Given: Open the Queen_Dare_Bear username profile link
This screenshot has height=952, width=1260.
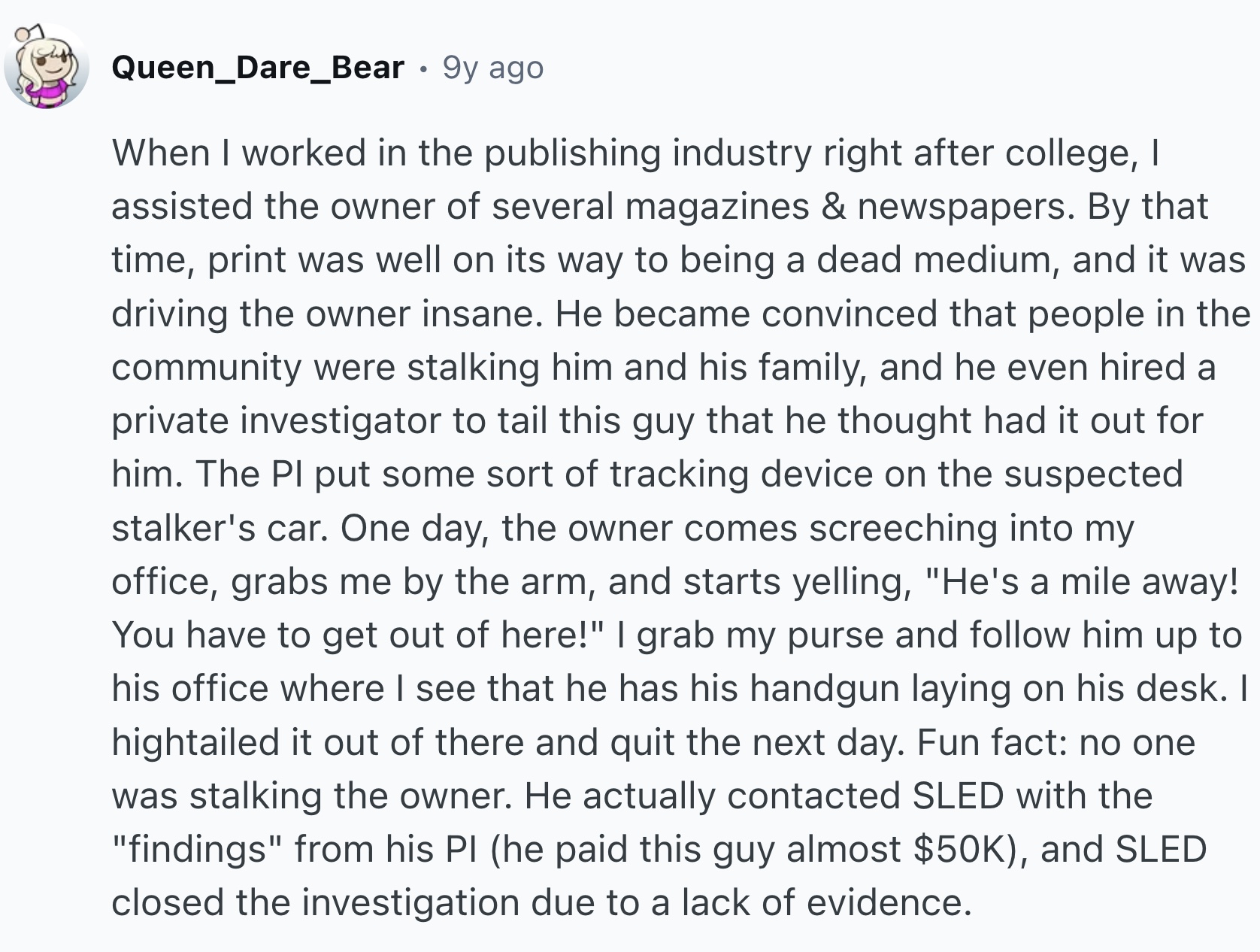Looking at the screenshot, I should tap(257, 68).
